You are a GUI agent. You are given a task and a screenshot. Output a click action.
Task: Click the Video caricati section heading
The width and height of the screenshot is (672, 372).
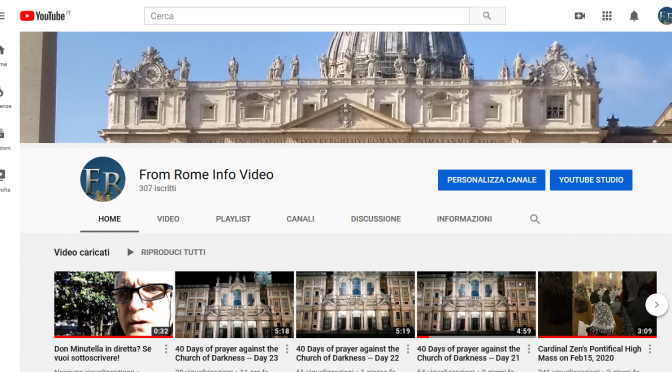[81, 252]
